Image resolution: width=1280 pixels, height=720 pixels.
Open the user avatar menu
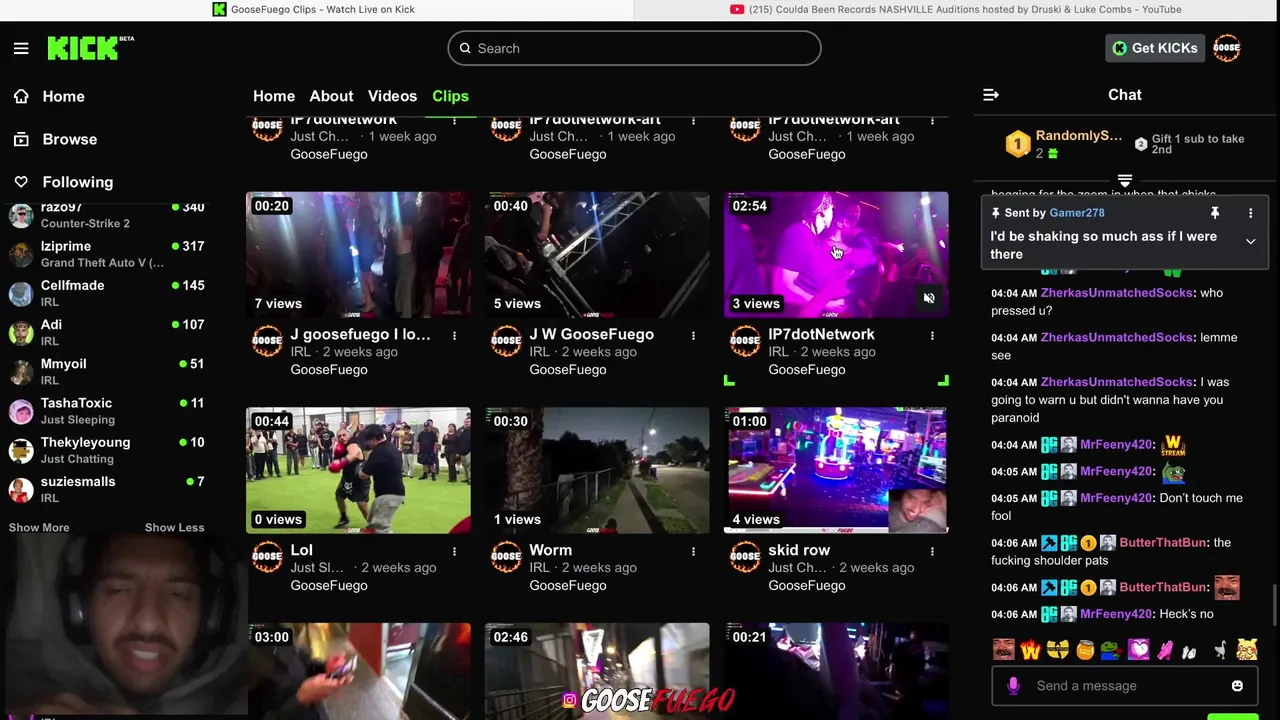click(1226, 48)
